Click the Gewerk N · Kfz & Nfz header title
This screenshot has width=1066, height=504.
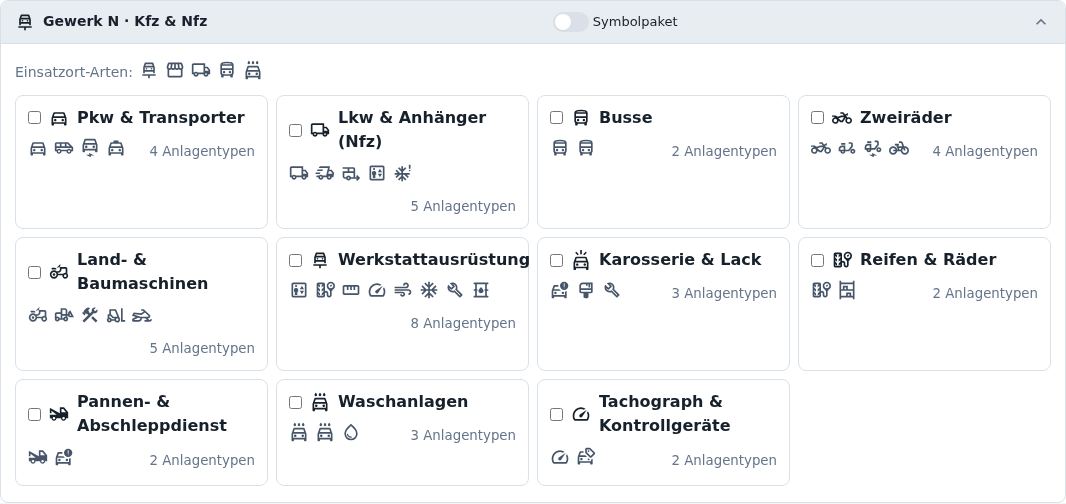(125, 21)
